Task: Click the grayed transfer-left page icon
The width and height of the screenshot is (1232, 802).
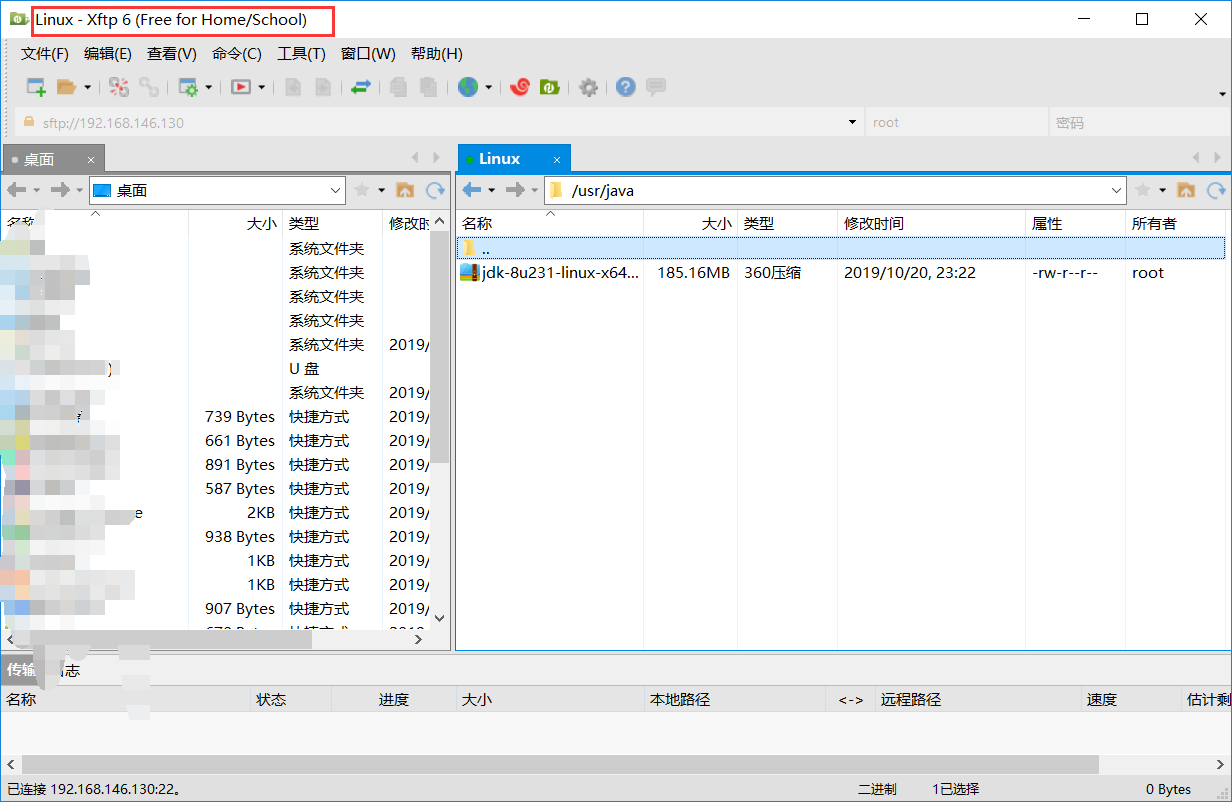Action: [293, 87]
